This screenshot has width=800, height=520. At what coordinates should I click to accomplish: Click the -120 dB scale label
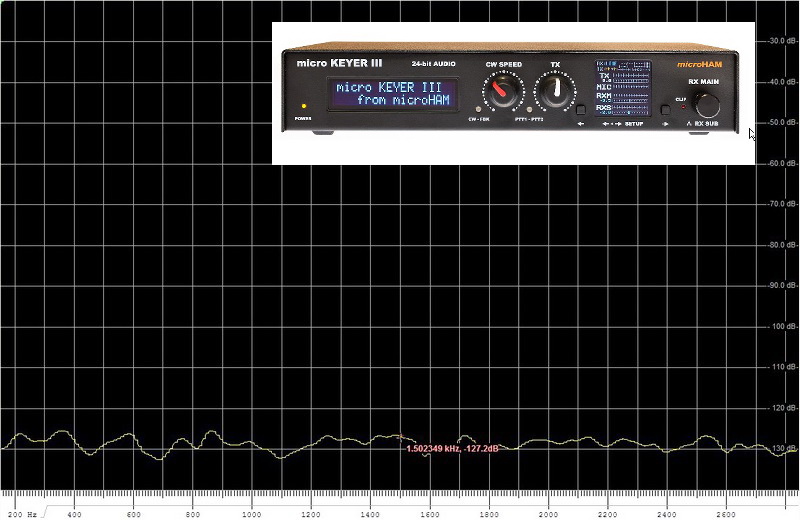(785, 408)
